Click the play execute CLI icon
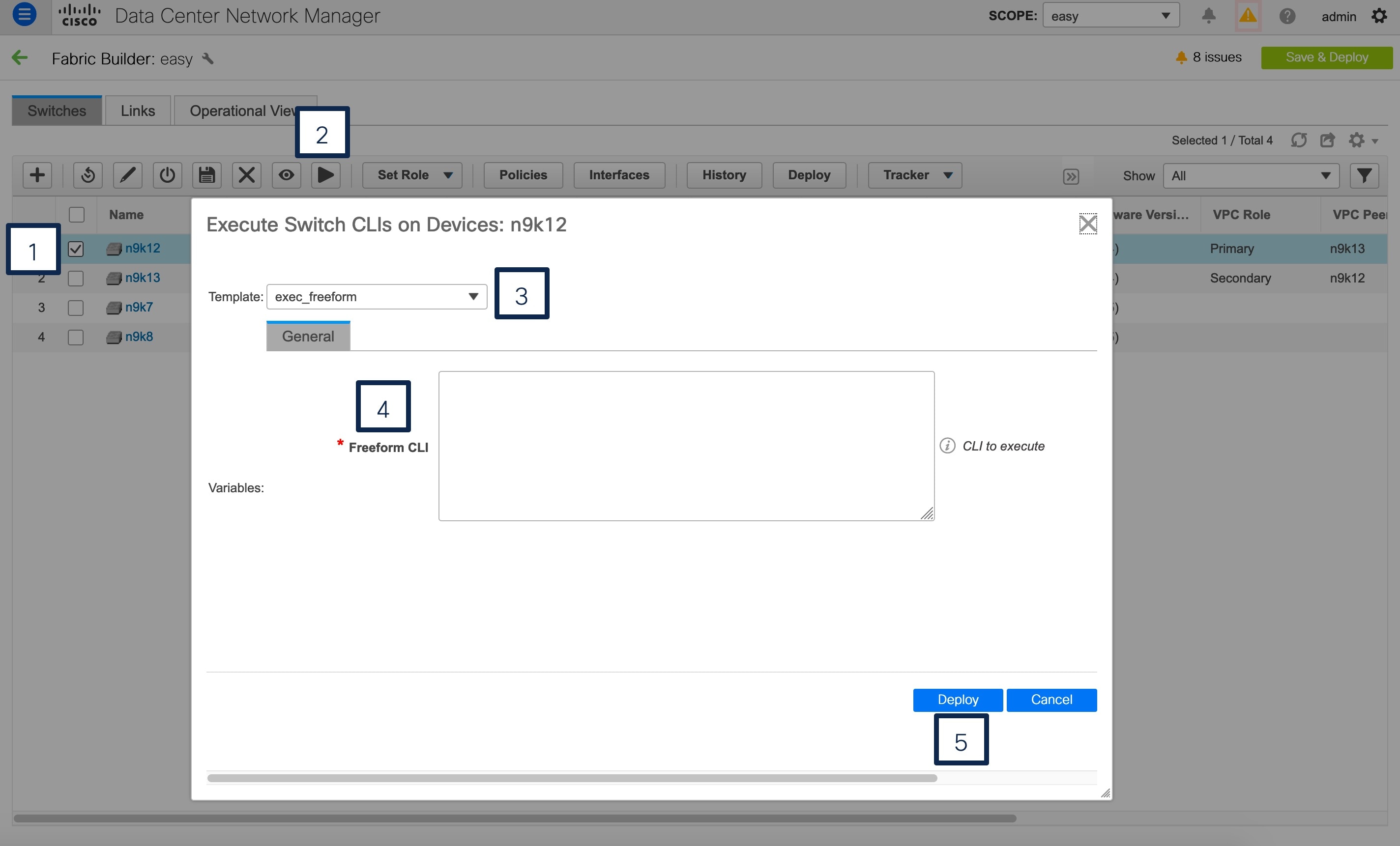 325,175
